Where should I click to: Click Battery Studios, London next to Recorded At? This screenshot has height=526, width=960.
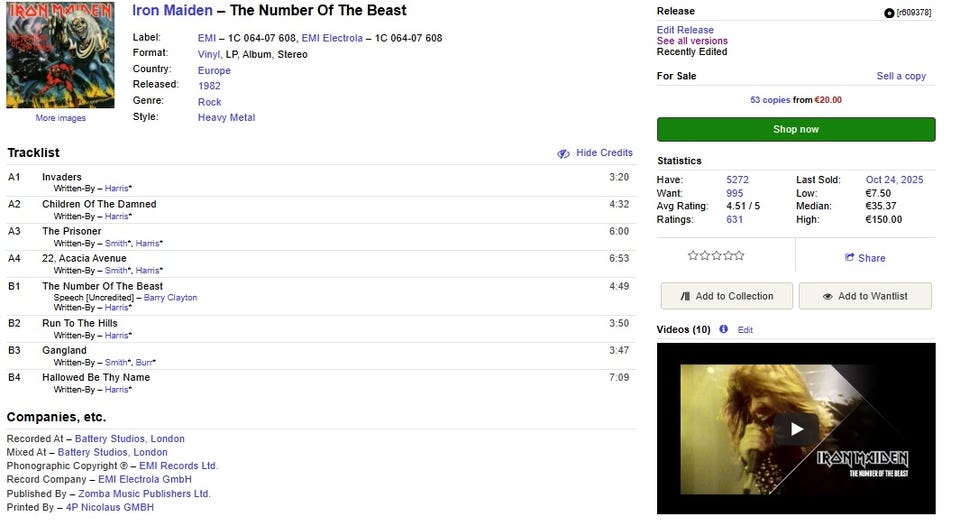coord(130,439)
